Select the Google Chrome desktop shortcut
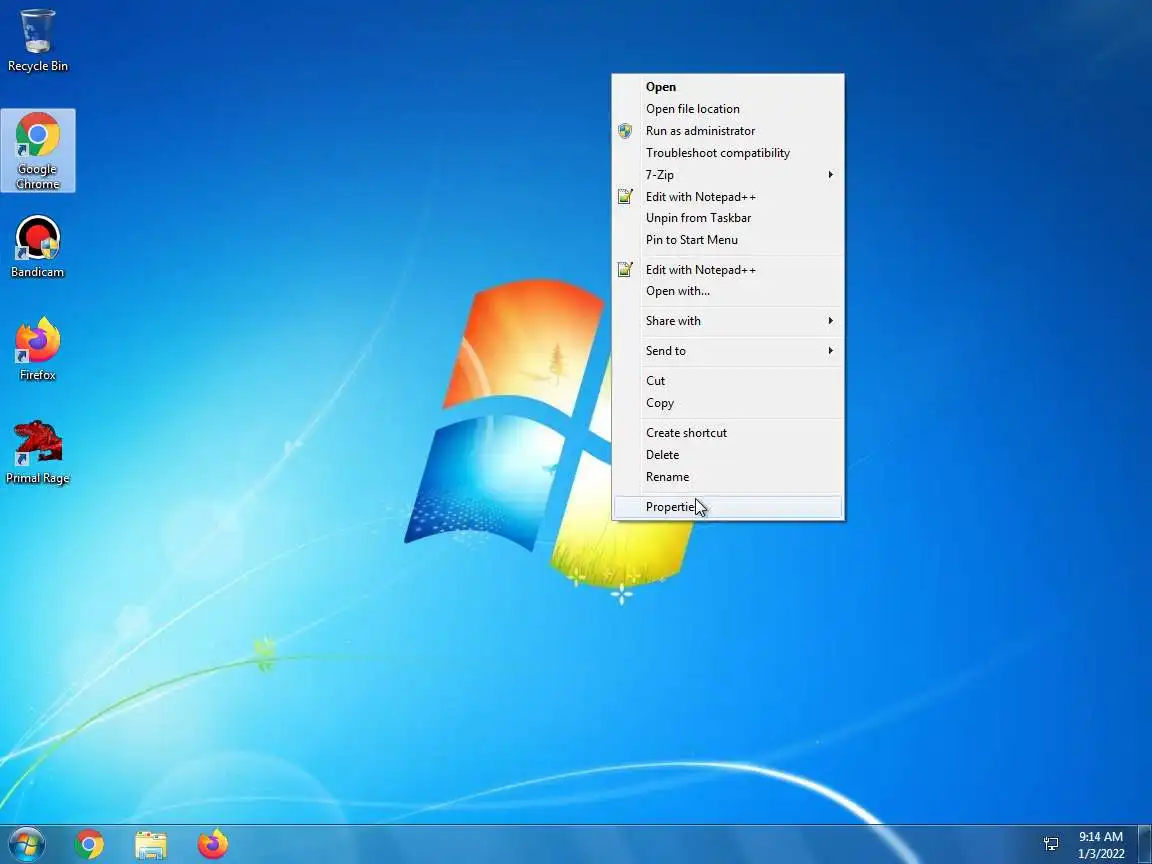The width and height of the screenshot is (1152, 864). click(x=37, y=151)
